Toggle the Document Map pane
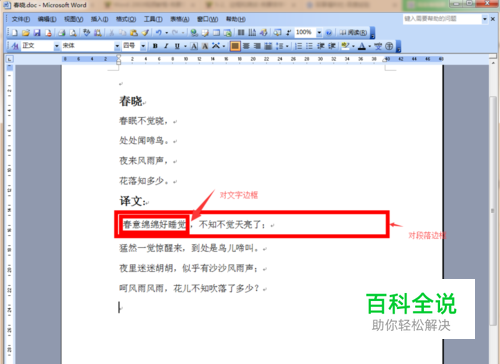Viewport: 500px width, 364px height. [277, 33]
